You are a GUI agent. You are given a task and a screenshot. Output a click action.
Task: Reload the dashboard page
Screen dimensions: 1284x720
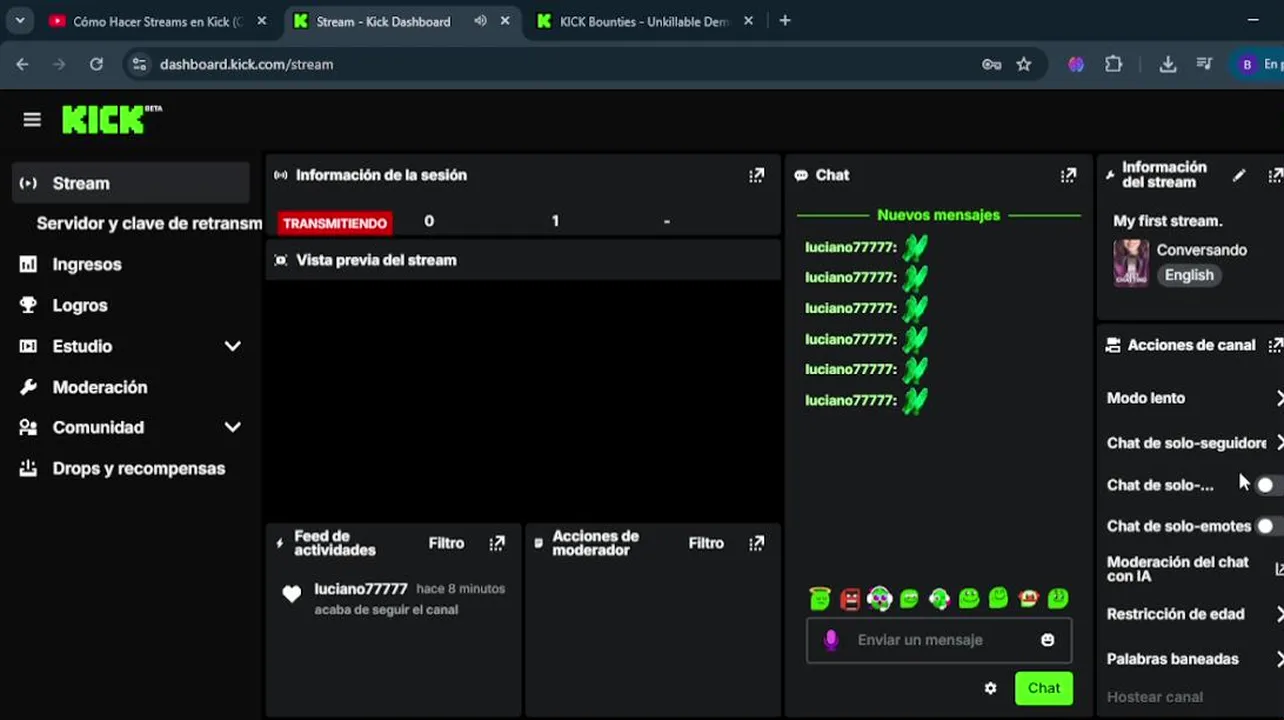96,64
